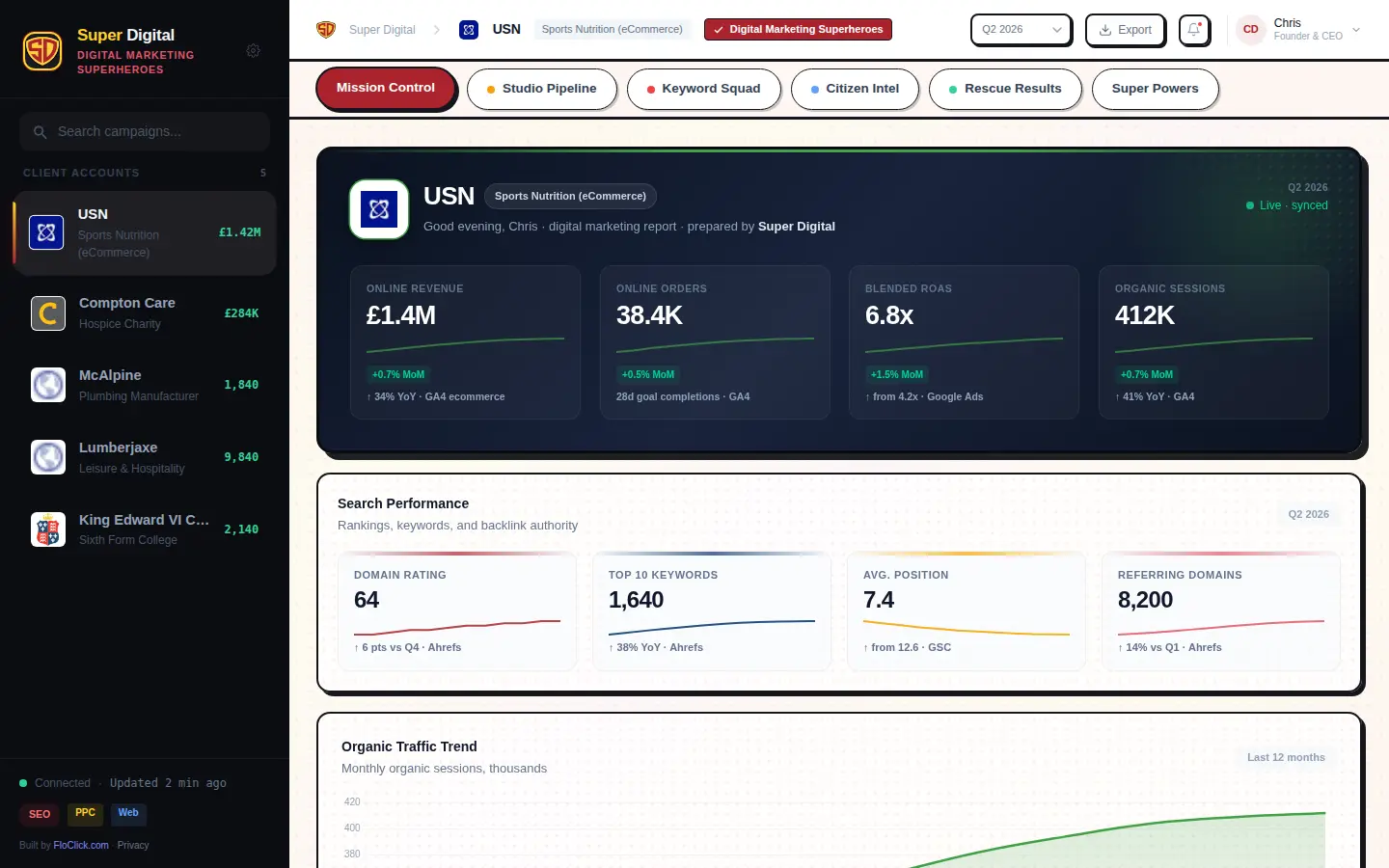Switch to Mission Control tab
Image resolution: width=1389 pixels, height=868 pixels.
(x=386, y=88)
